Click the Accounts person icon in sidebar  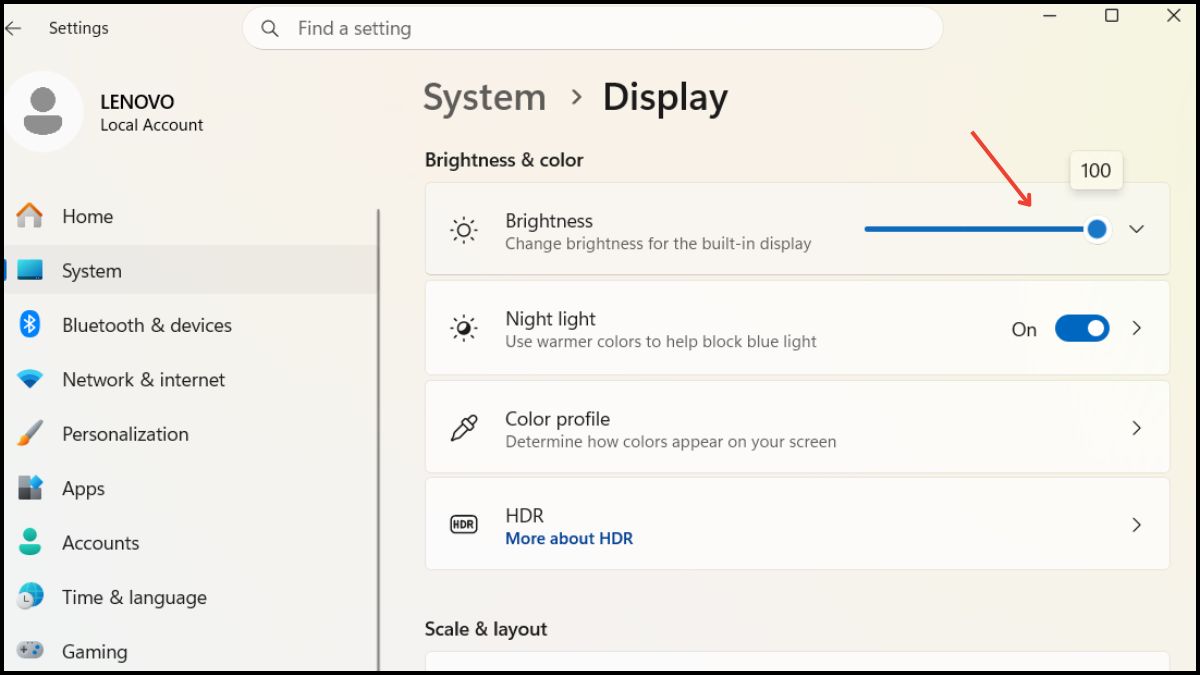pyautogui.click(x=30, y=542)
